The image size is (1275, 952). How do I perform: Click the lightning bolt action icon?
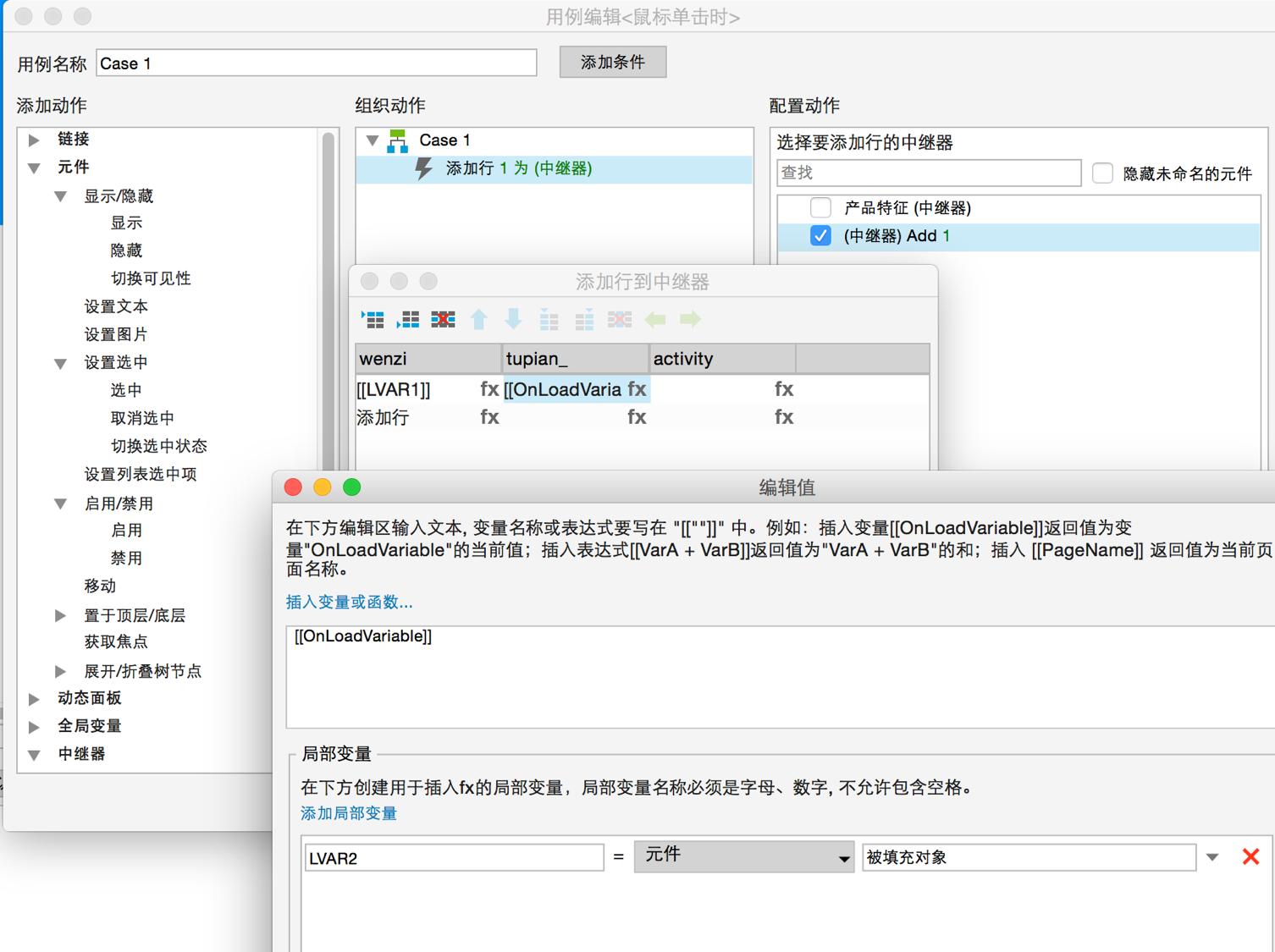click(424, 168)
